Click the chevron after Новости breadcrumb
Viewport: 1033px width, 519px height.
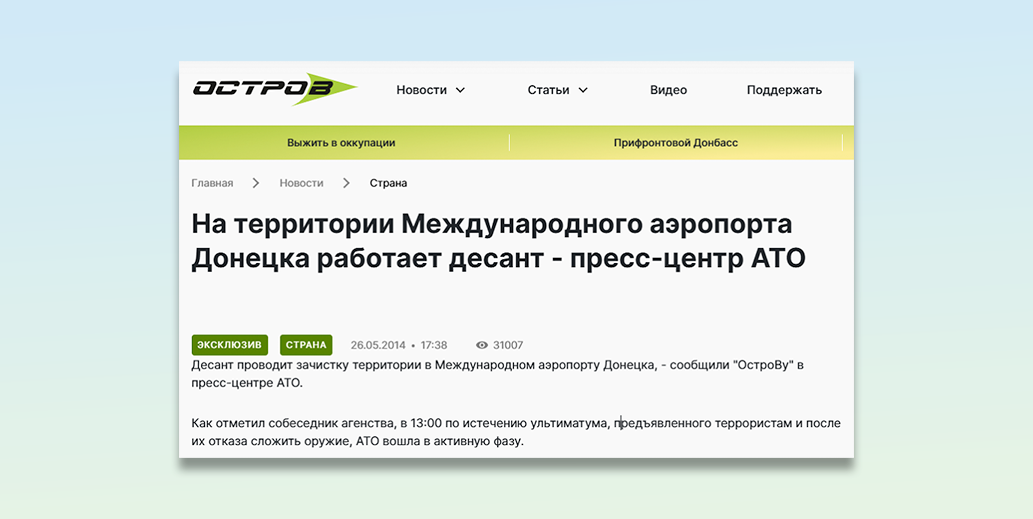(347, 183)
